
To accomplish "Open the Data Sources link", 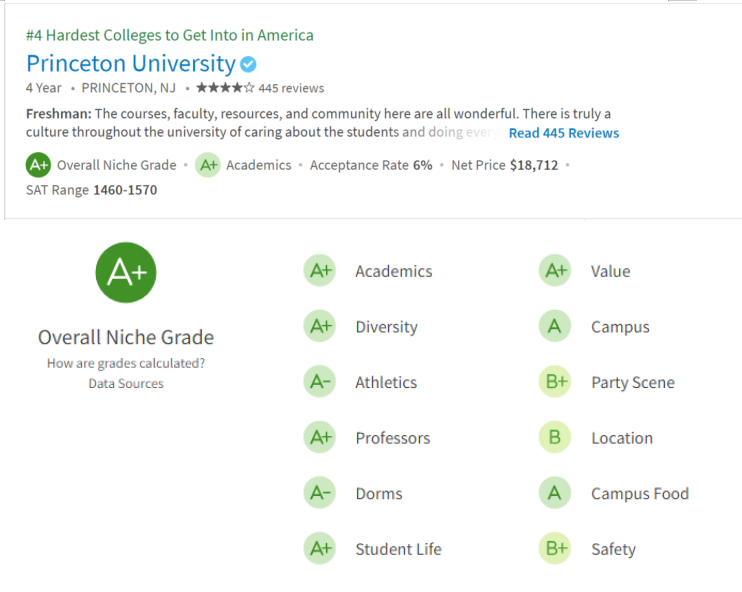I will (126, 383).
